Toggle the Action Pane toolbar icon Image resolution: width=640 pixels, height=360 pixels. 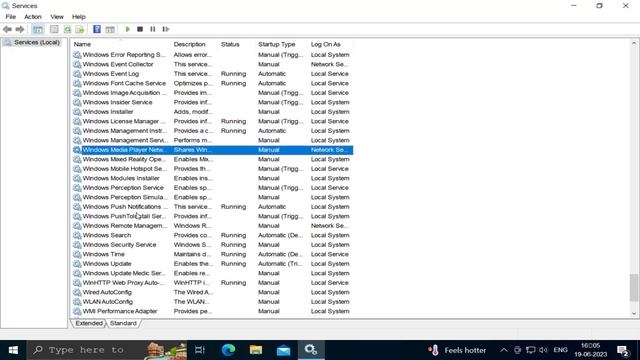pos(110,29)
